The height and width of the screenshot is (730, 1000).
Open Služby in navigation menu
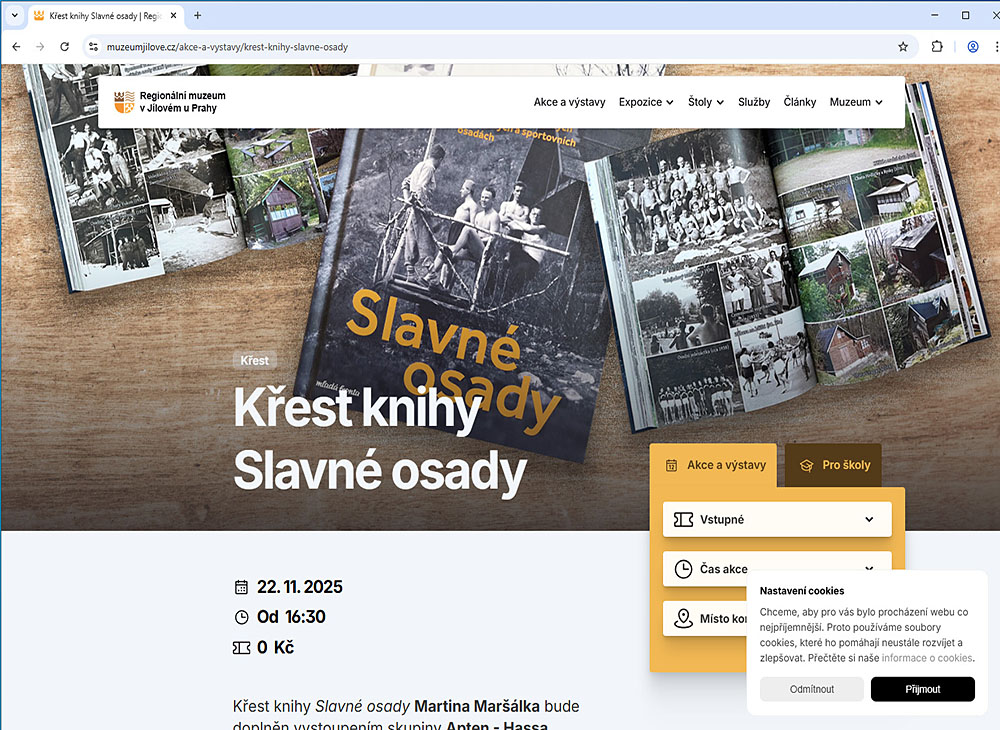754,102
